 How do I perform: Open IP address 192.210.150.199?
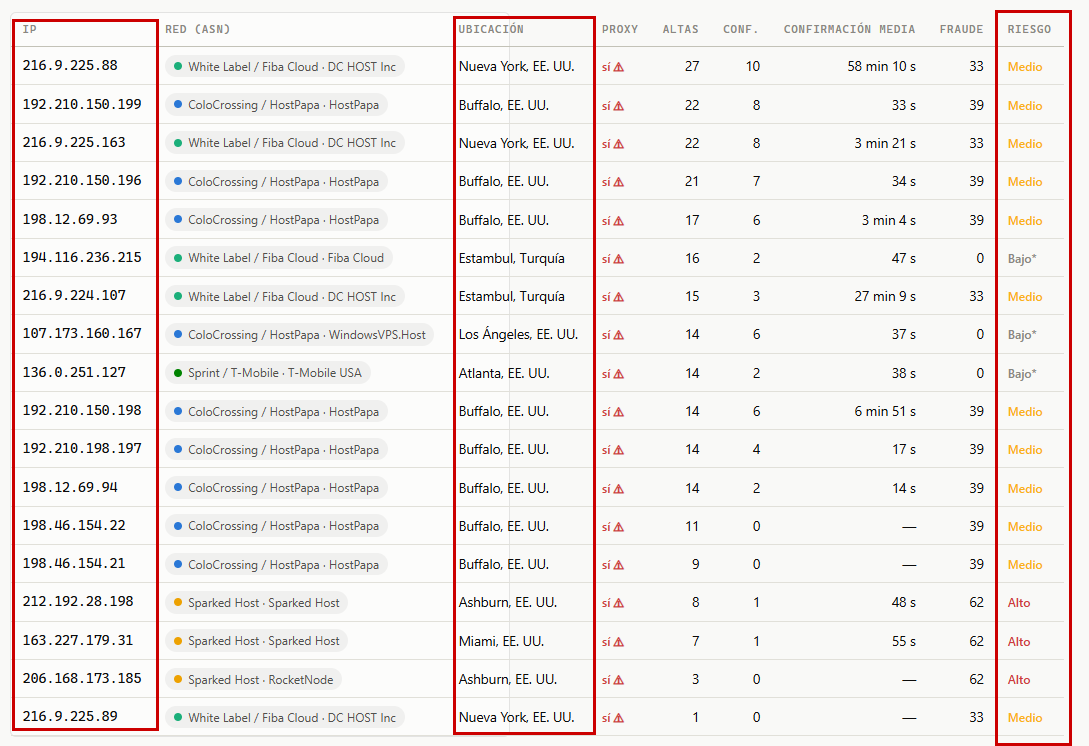coord(82,104)
